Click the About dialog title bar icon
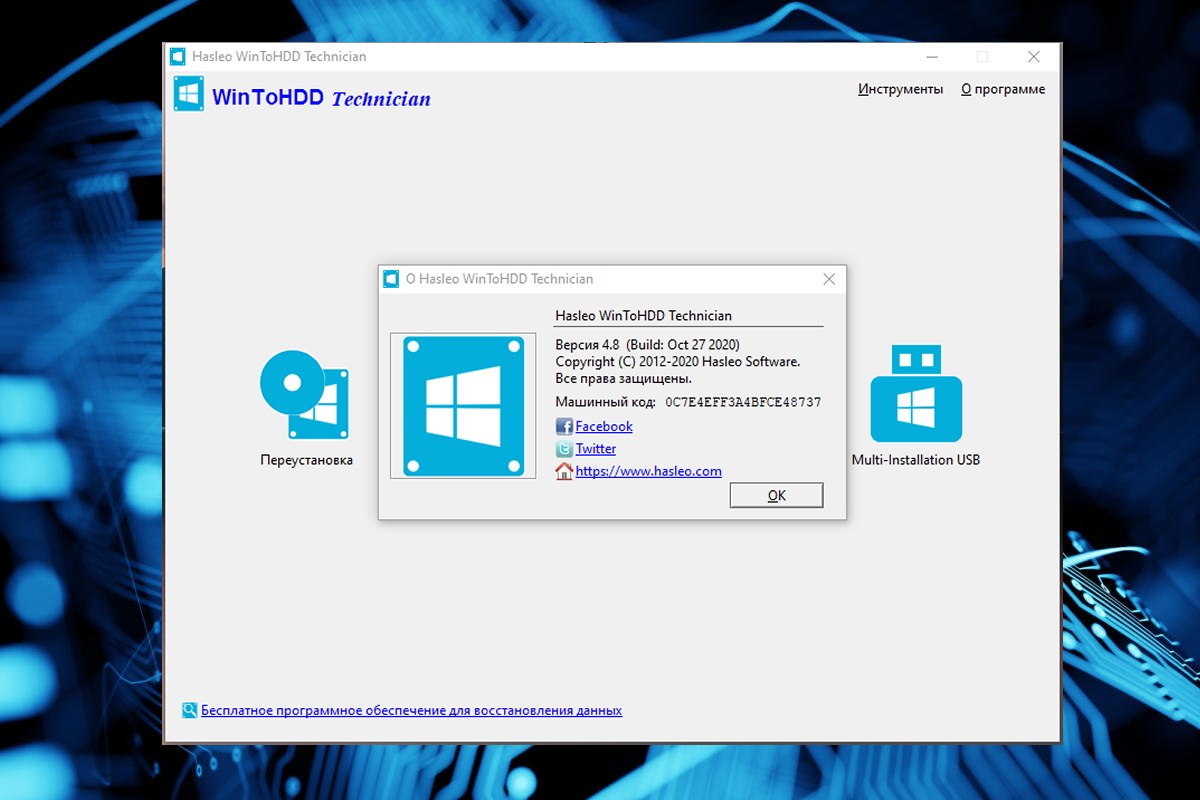The height and width of the screenshot is (800, 1200). click(x=392, y=279)
